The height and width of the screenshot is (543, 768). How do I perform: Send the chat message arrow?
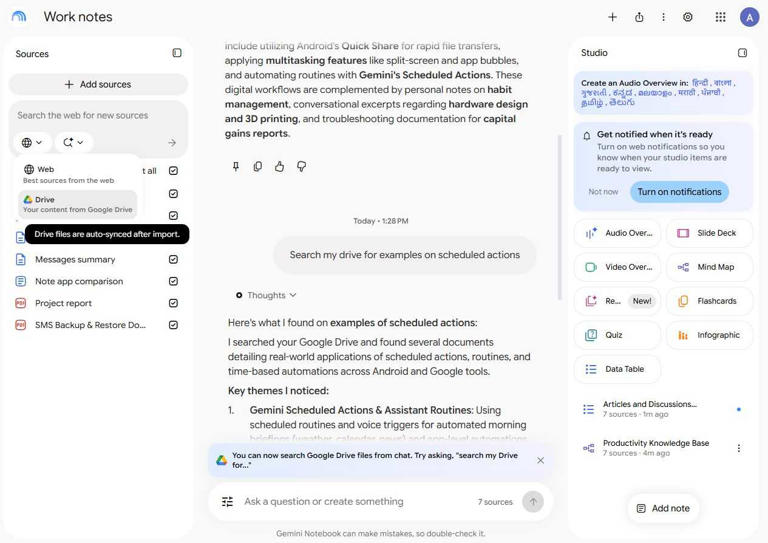click(533, 501)
